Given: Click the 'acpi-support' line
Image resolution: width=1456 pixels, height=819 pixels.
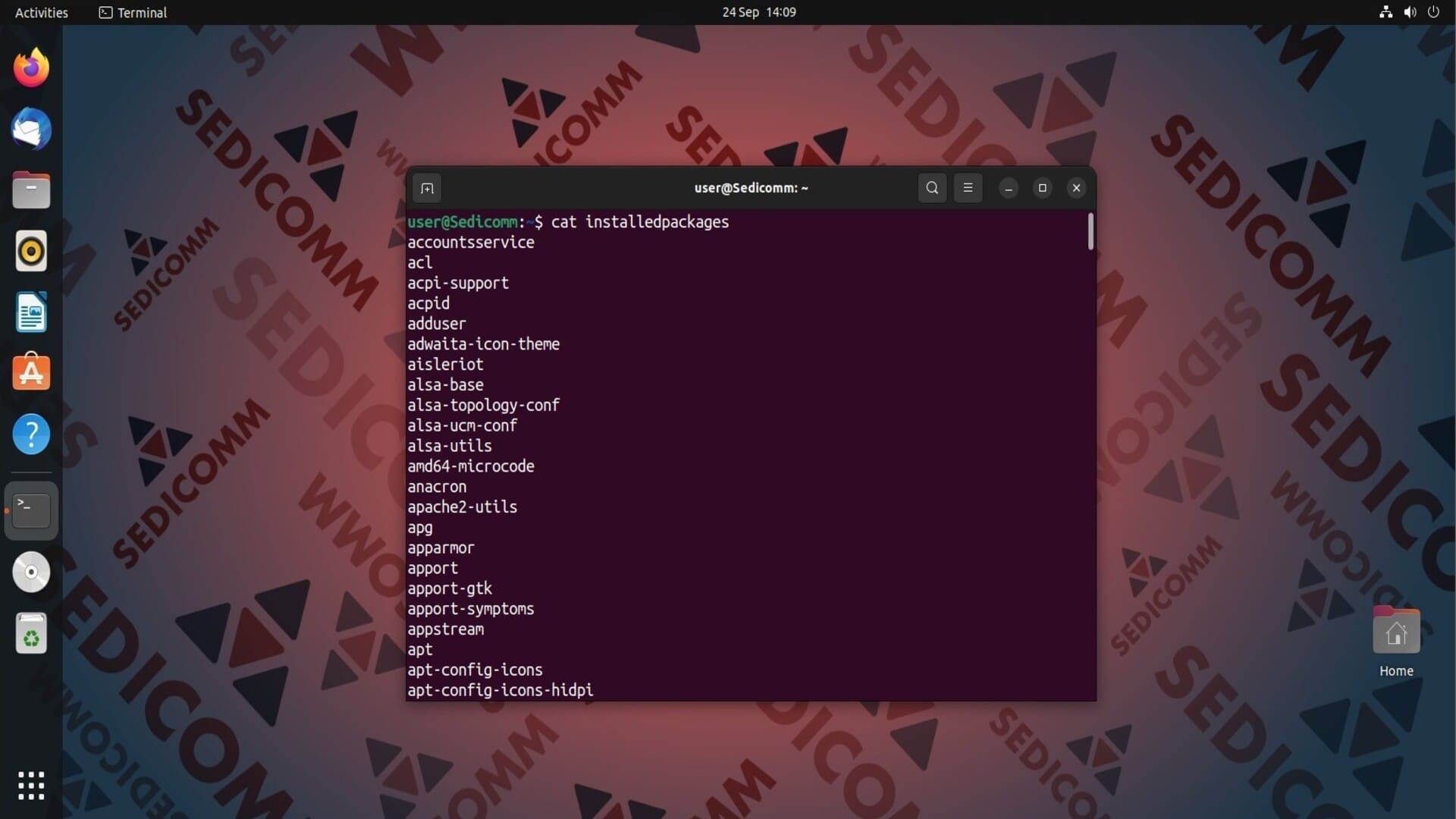Looking at the screenshot, I should click(458, 283).
